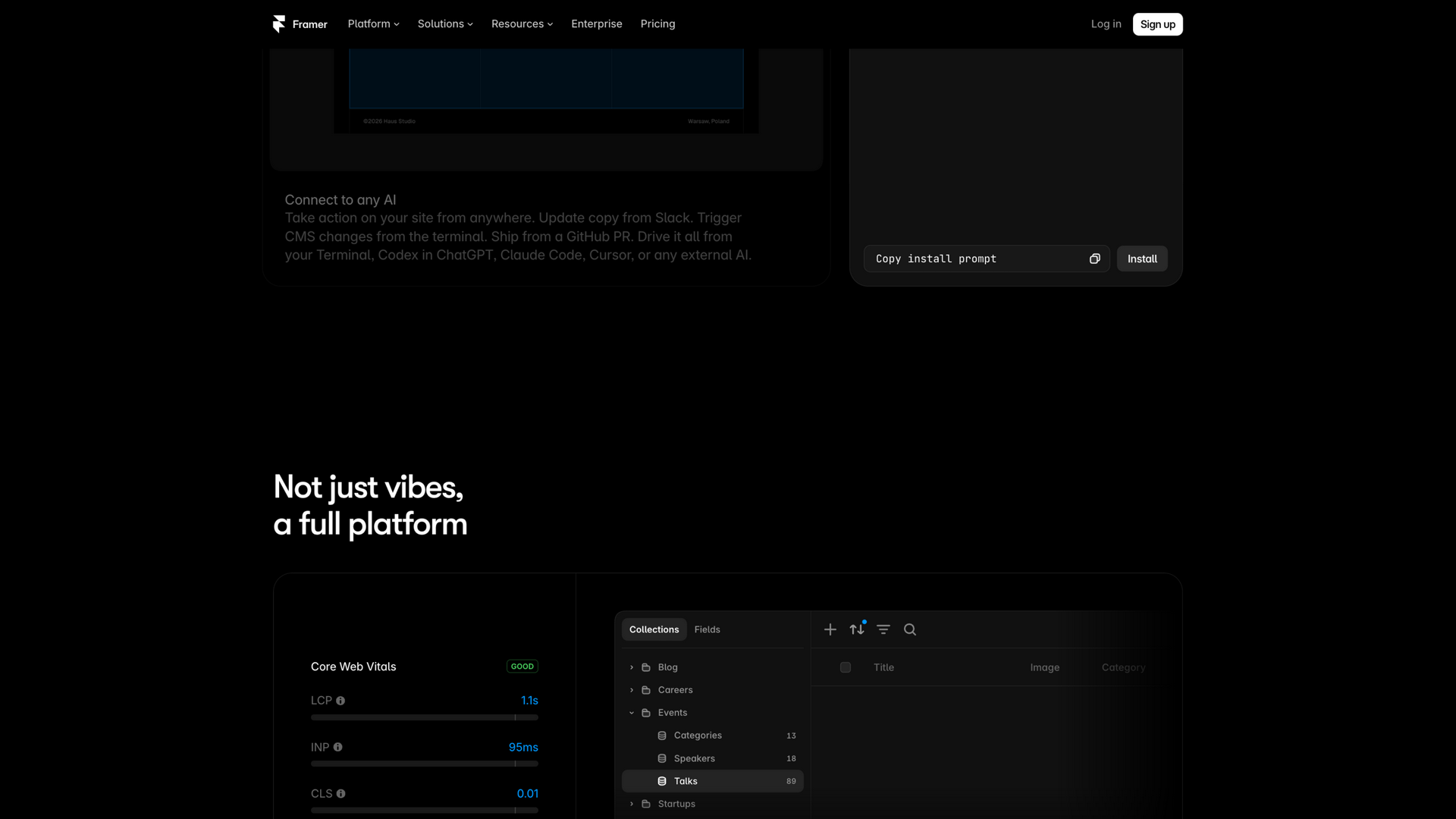The image size is (1456, 819).
Task: Toggle the select-all checkbox beside Title
Action: (846, 667)
